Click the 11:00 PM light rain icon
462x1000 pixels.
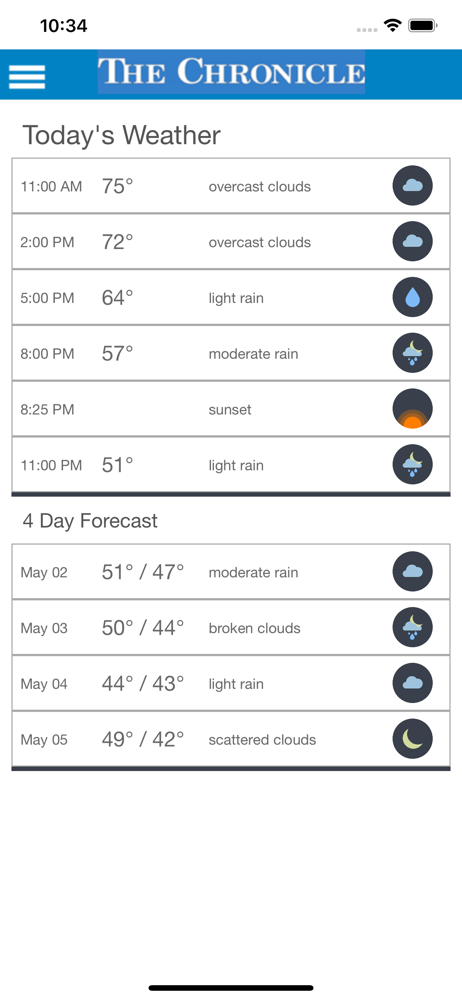(x=412, y=464)
